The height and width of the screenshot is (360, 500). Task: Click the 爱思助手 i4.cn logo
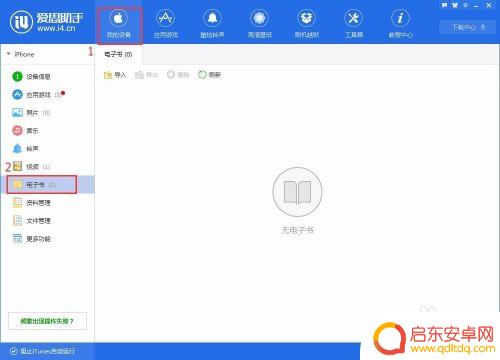click(x=46, y=22)
